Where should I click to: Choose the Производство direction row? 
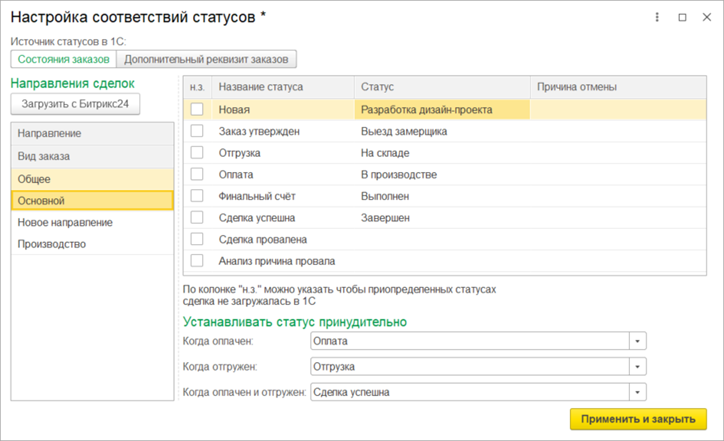point(92,244)
